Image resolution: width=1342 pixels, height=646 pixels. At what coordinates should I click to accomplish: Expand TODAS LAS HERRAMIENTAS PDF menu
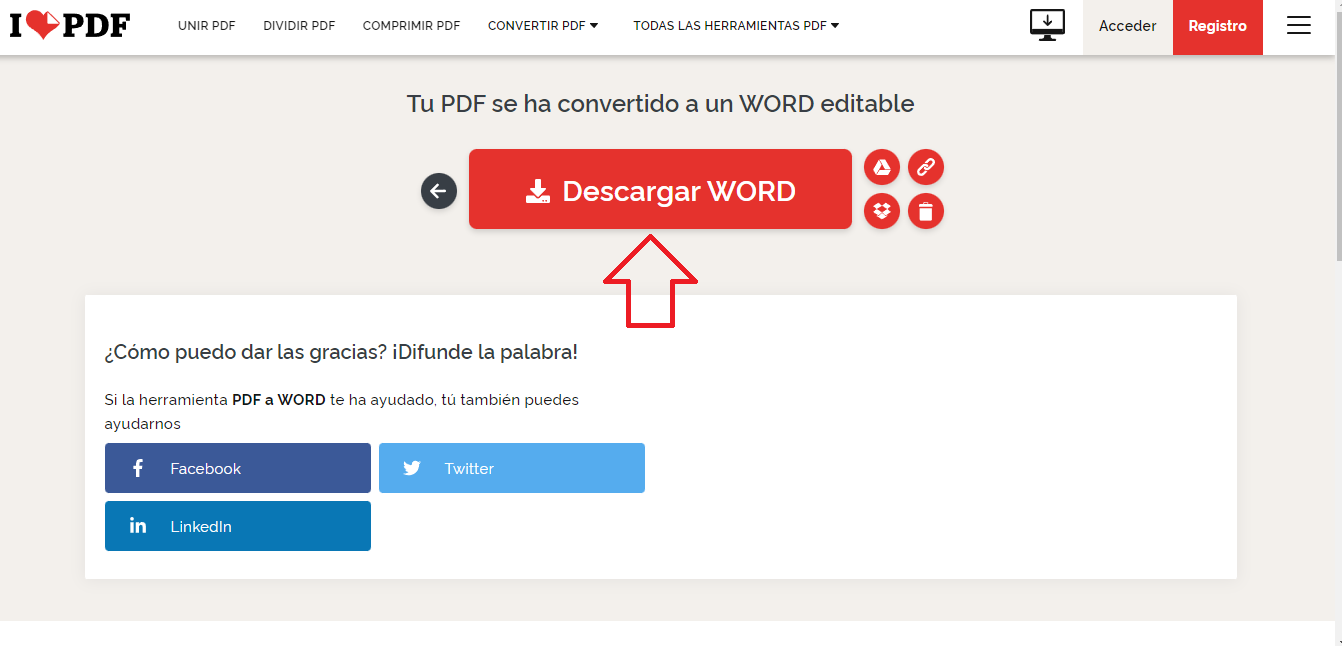coord(736,26)
